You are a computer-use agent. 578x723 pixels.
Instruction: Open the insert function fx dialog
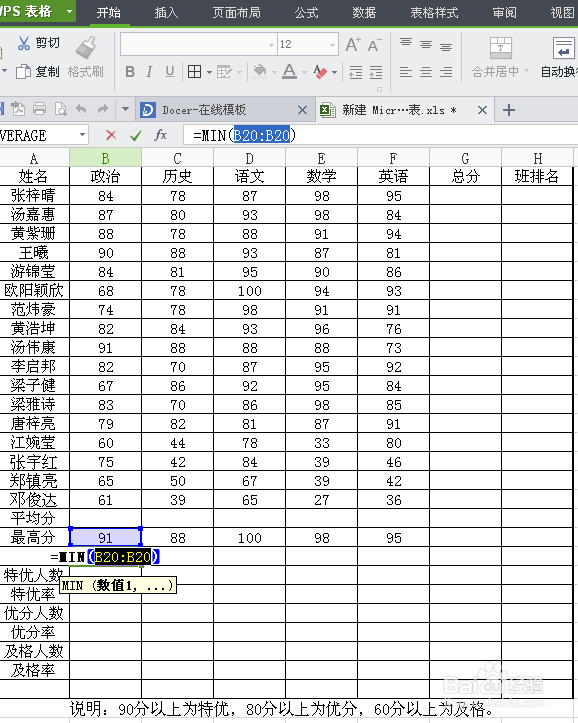click(x=160, y=135)
